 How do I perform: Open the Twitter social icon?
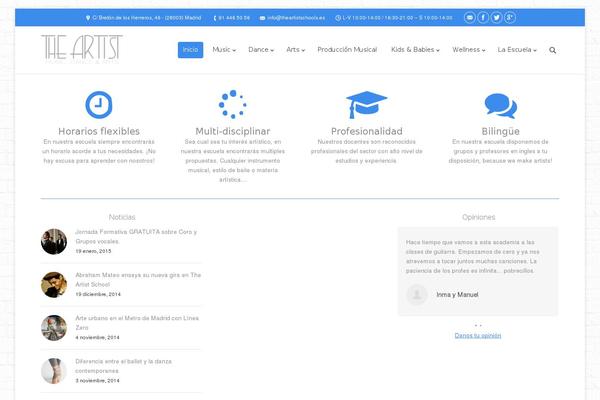pos(496,18)
